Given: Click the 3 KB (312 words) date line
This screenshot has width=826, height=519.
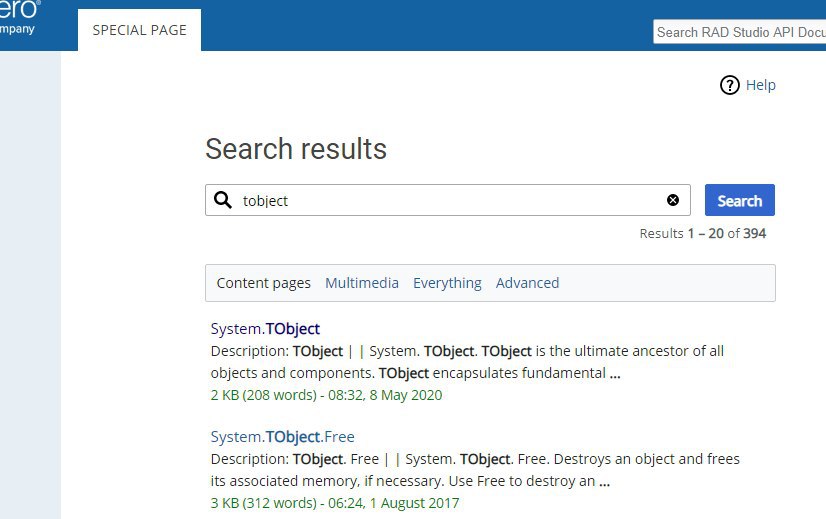Looking at the screenshot, I should 335,503.
